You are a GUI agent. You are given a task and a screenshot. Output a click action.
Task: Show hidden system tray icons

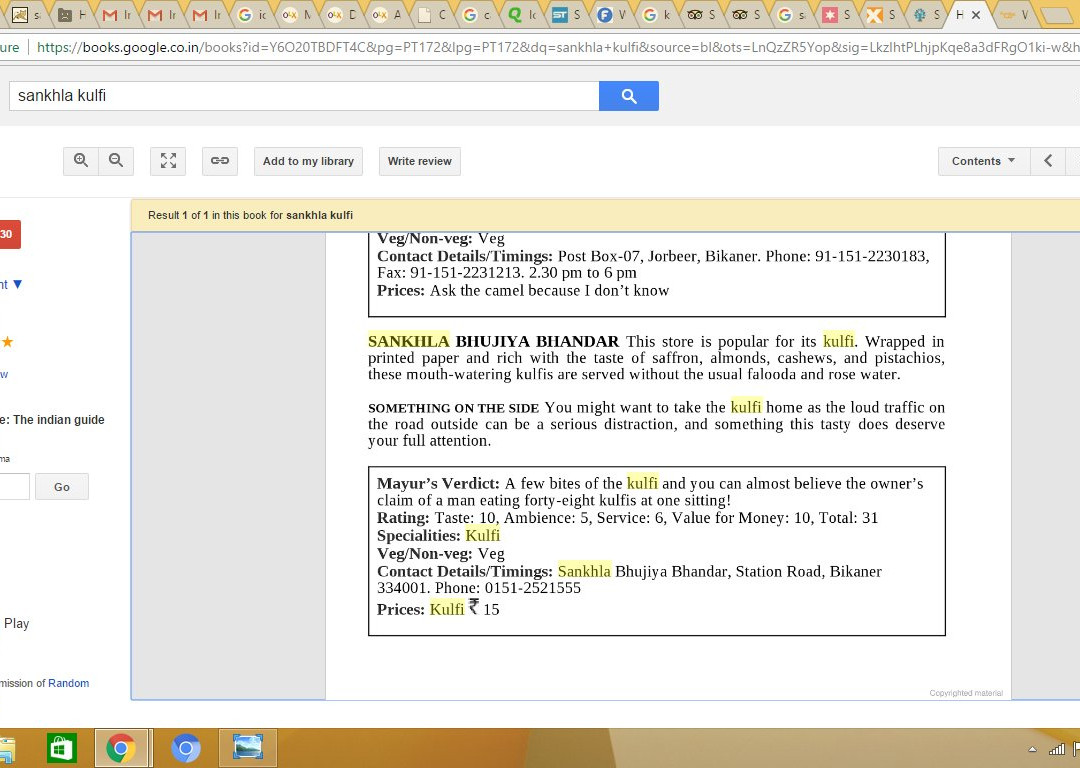click(x=1032, y=749)
